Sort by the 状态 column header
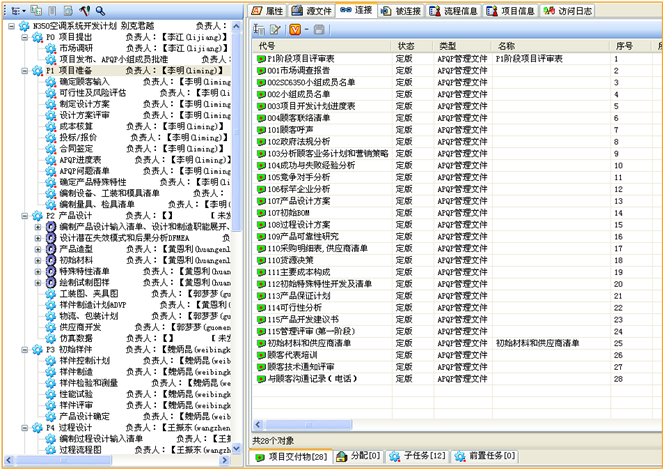Screen dimensions: 664x470 tap(413, 46)
